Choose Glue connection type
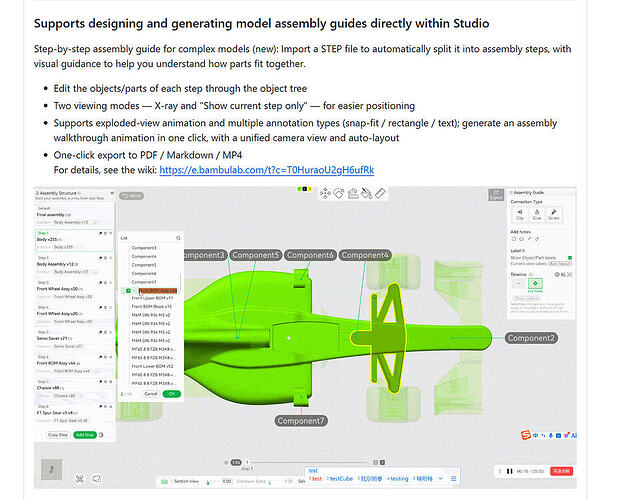Viewport: 634px width, 500px height. pos(537,214)
